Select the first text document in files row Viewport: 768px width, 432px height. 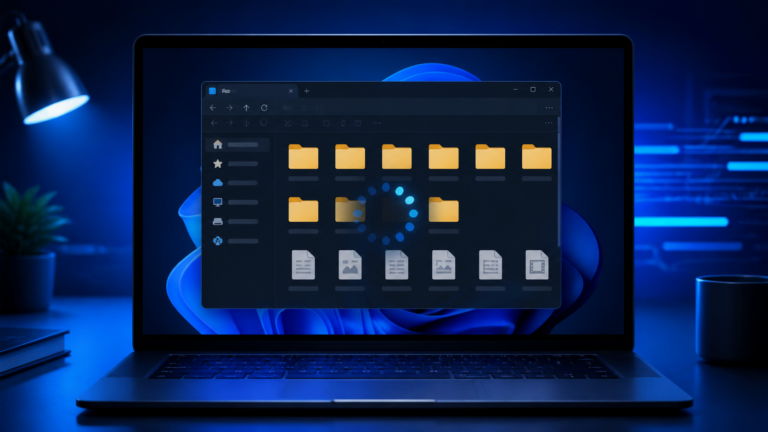(x=303, y=265)
